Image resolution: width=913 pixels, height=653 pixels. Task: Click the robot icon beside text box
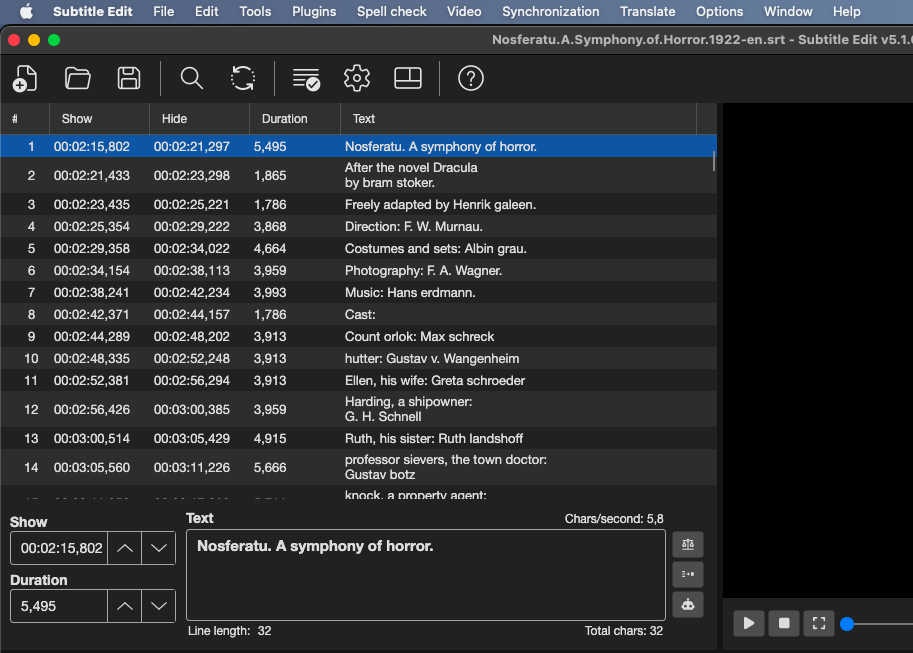pyautogui.click(x=688, y=605)
